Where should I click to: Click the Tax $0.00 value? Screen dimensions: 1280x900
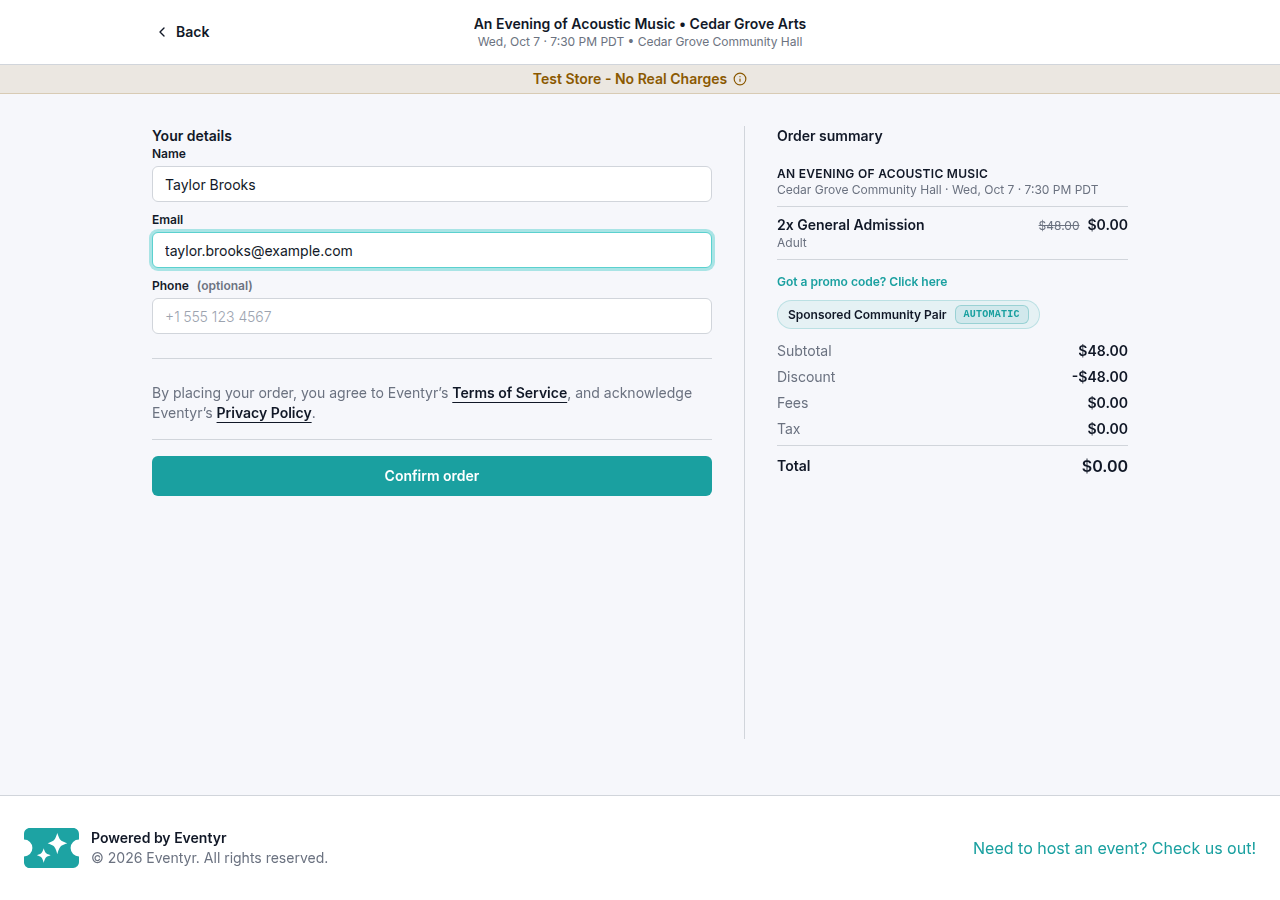click(1108, 429)
